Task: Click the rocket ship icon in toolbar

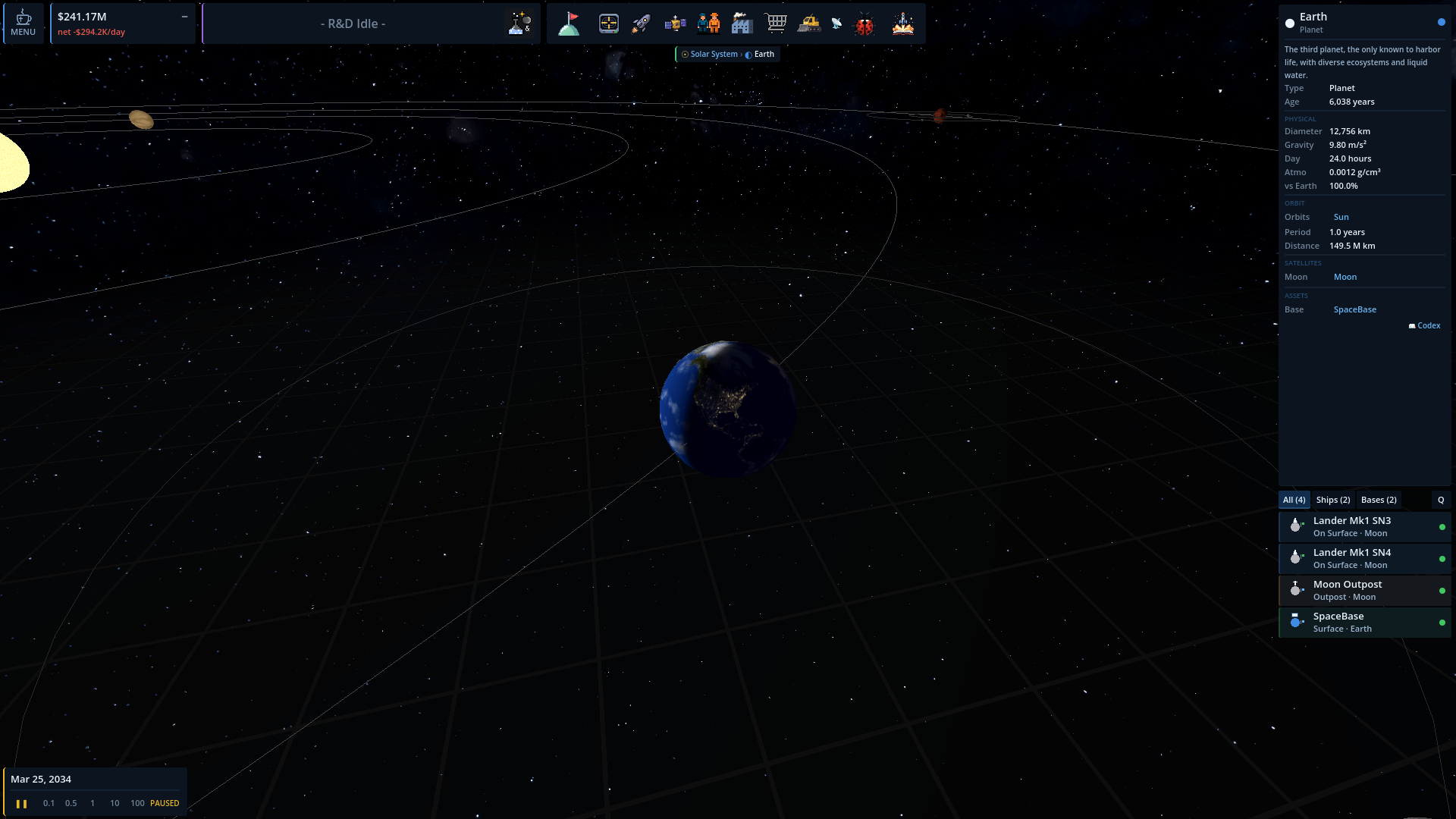Action: click(642, 24)
